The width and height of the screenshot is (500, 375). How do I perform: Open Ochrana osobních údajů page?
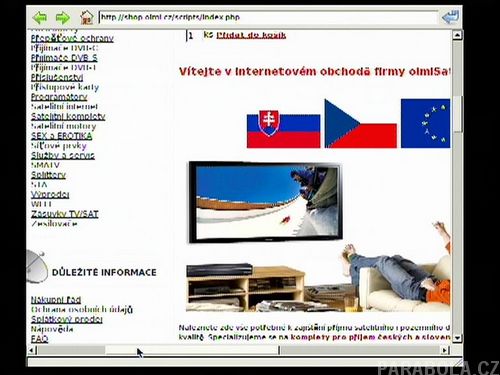click(82, 310)
